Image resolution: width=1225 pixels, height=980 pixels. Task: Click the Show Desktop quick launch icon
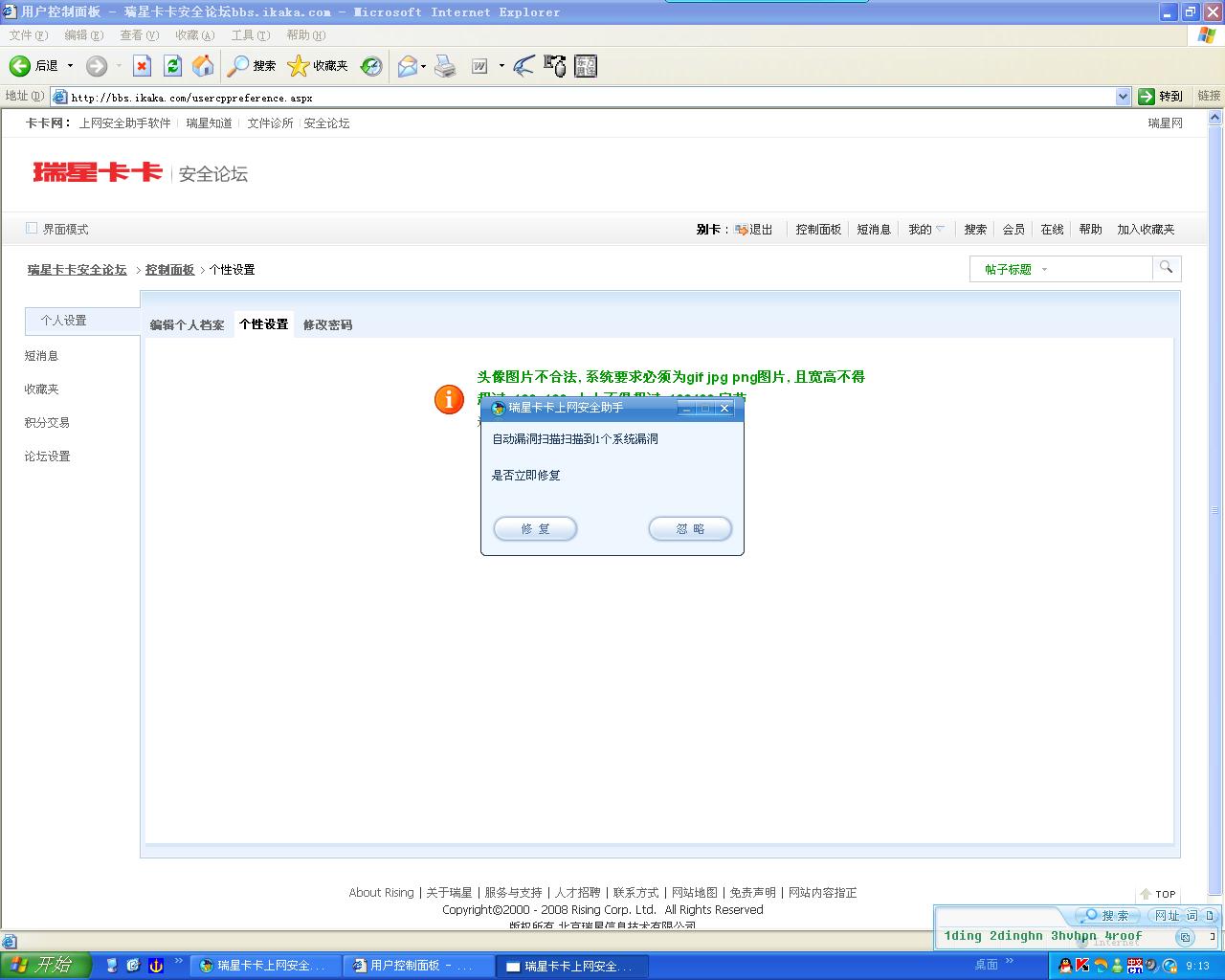pos(112,966)
